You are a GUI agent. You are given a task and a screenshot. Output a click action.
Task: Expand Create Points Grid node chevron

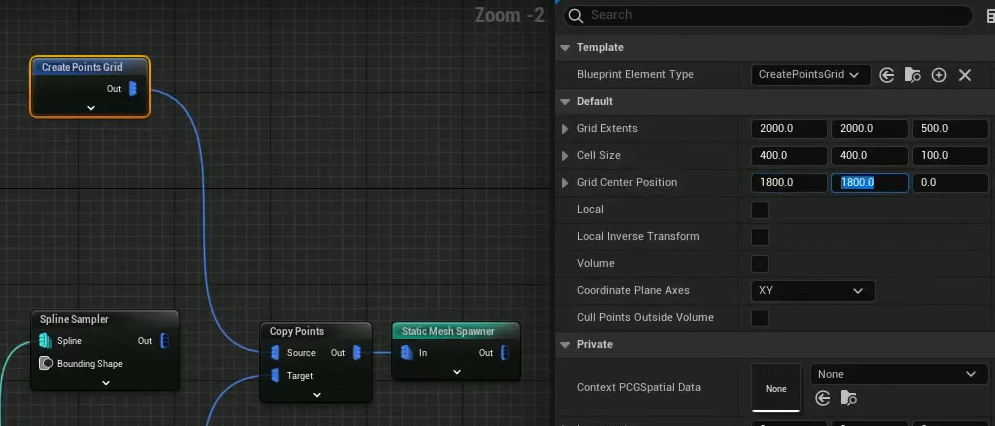click(x=91, y=108)
